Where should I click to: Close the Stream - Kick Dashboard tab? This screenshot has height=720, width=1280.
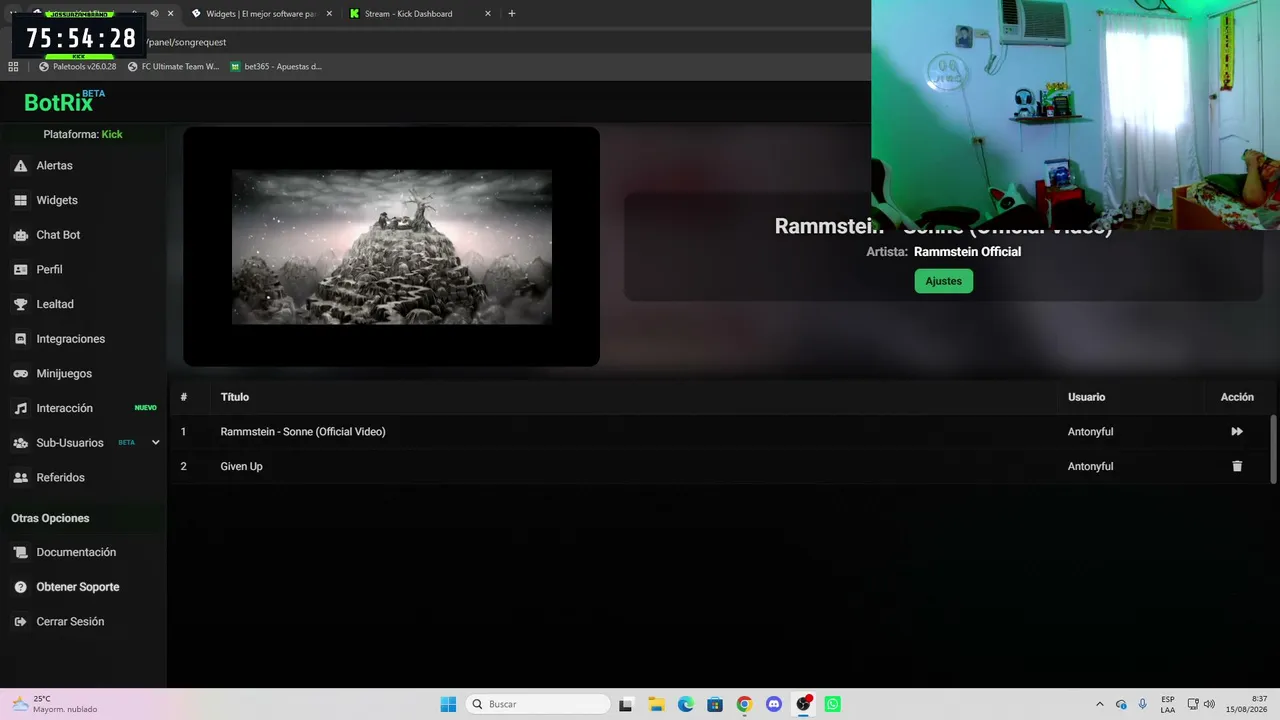tap(488, 14)
